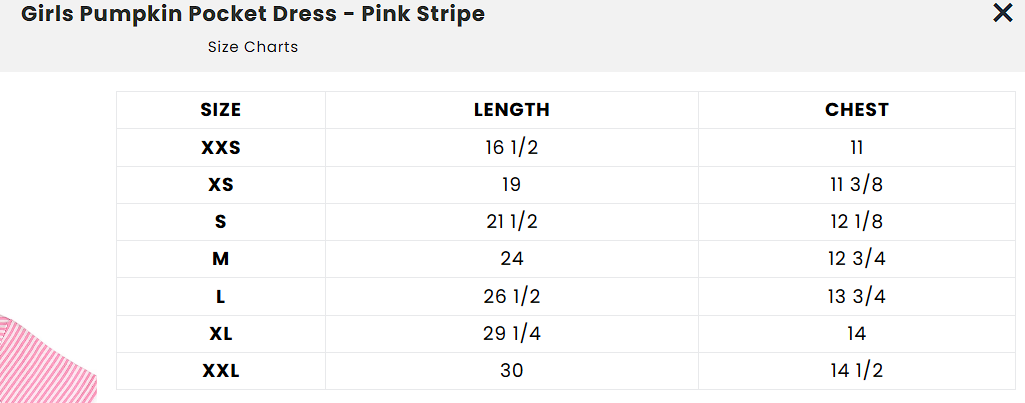The width and height of the screenshot is (1025, 403).
Task: Select the XS size row label
Action: [x=221, y=185]
